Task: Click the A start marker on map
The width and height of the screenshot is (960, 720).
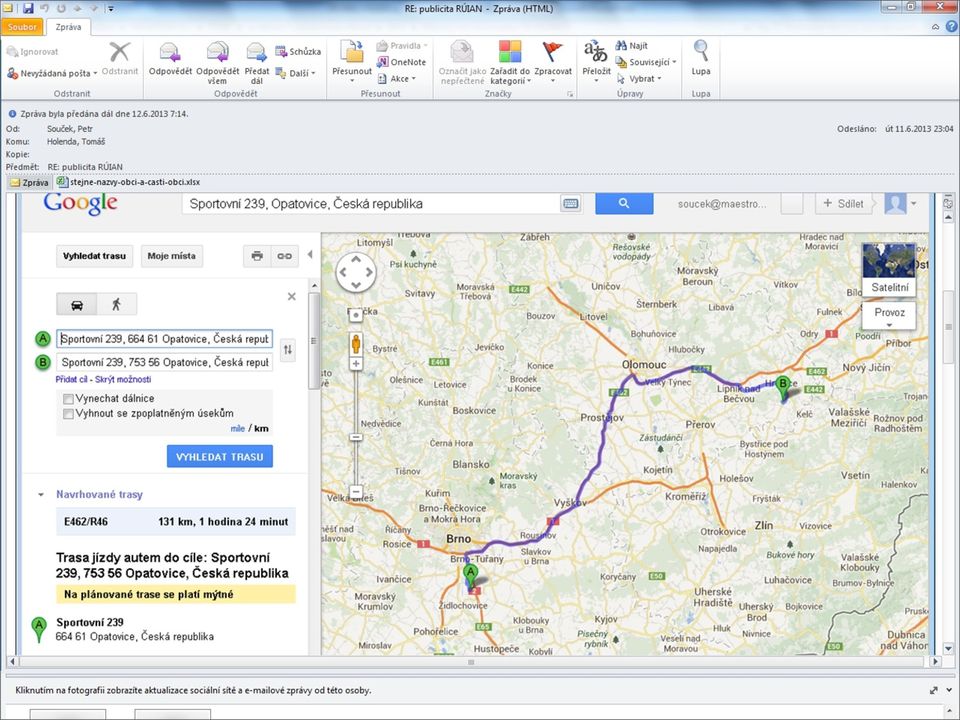Action: tap(470, 577)
